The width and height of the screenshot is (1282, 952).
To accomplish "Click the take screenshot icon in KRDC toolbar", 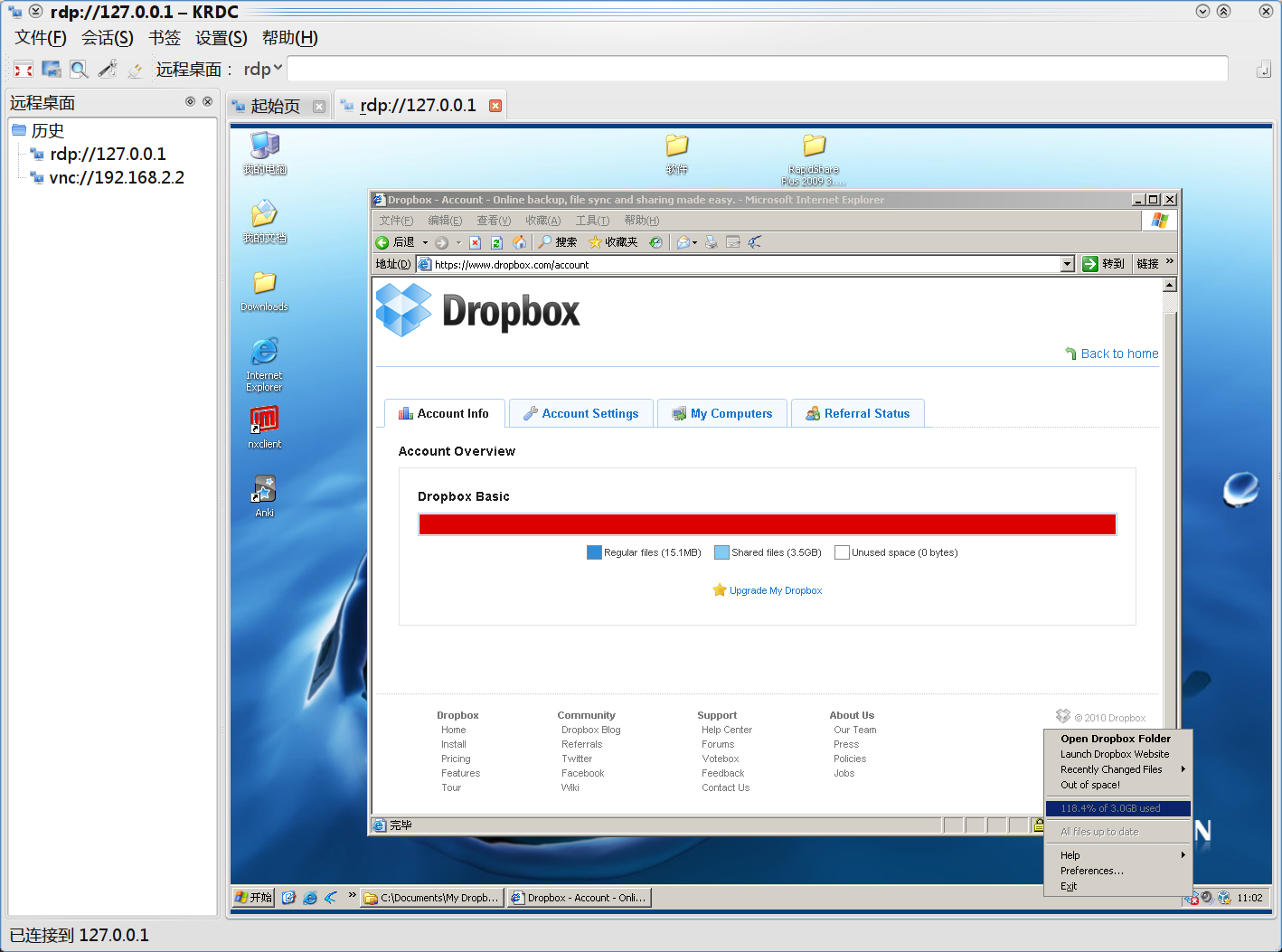I will tap(52, 70).
